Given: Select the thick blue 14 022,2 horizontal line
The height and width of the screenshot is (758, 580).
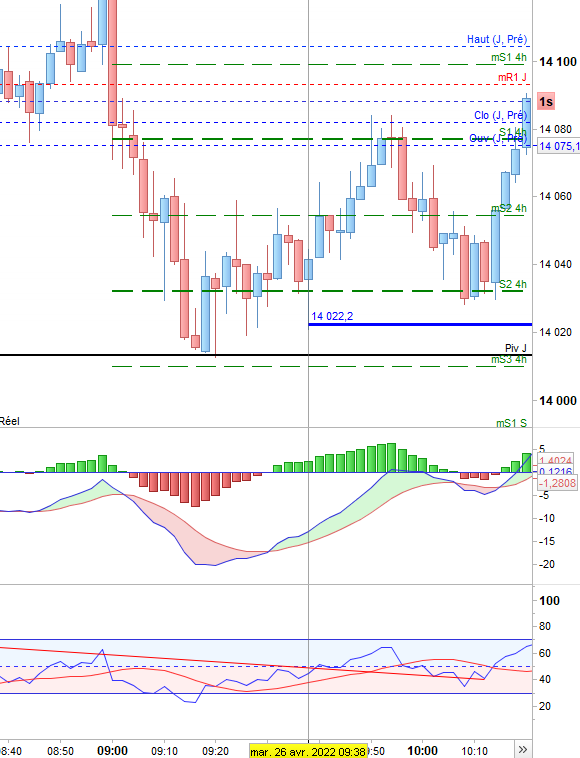Looking at the screenshot, I should [x=420, y=324].
